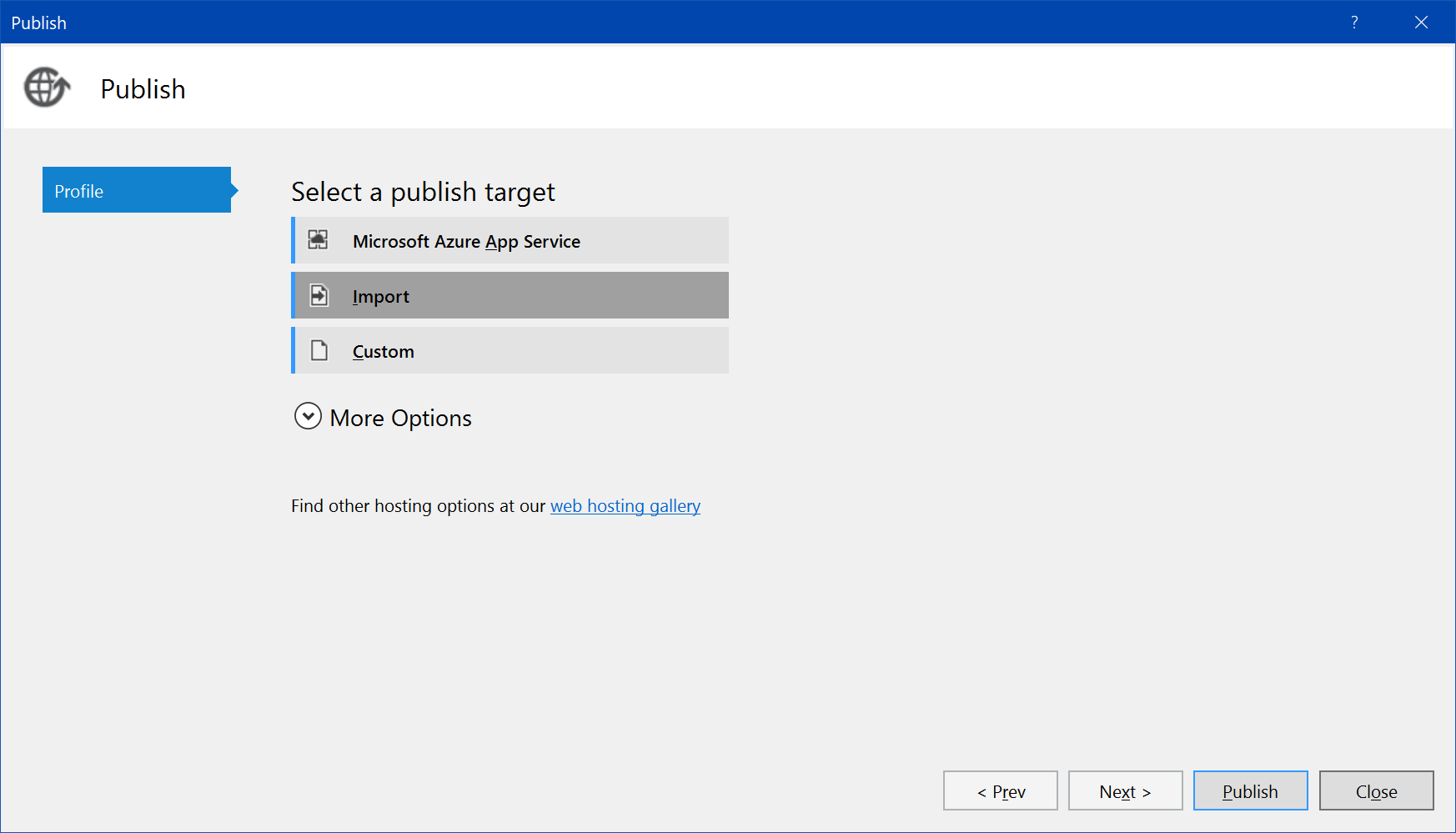Click the "Select a publish target" heading

click(x=423, y=192)
